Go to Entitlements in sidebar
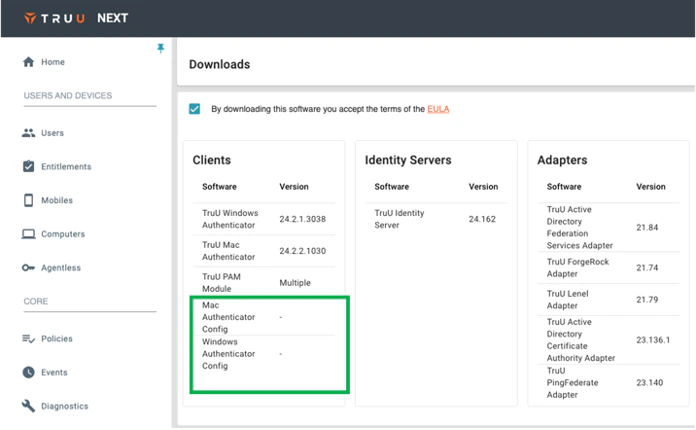The image size is (696, 430). pos(66,167)
